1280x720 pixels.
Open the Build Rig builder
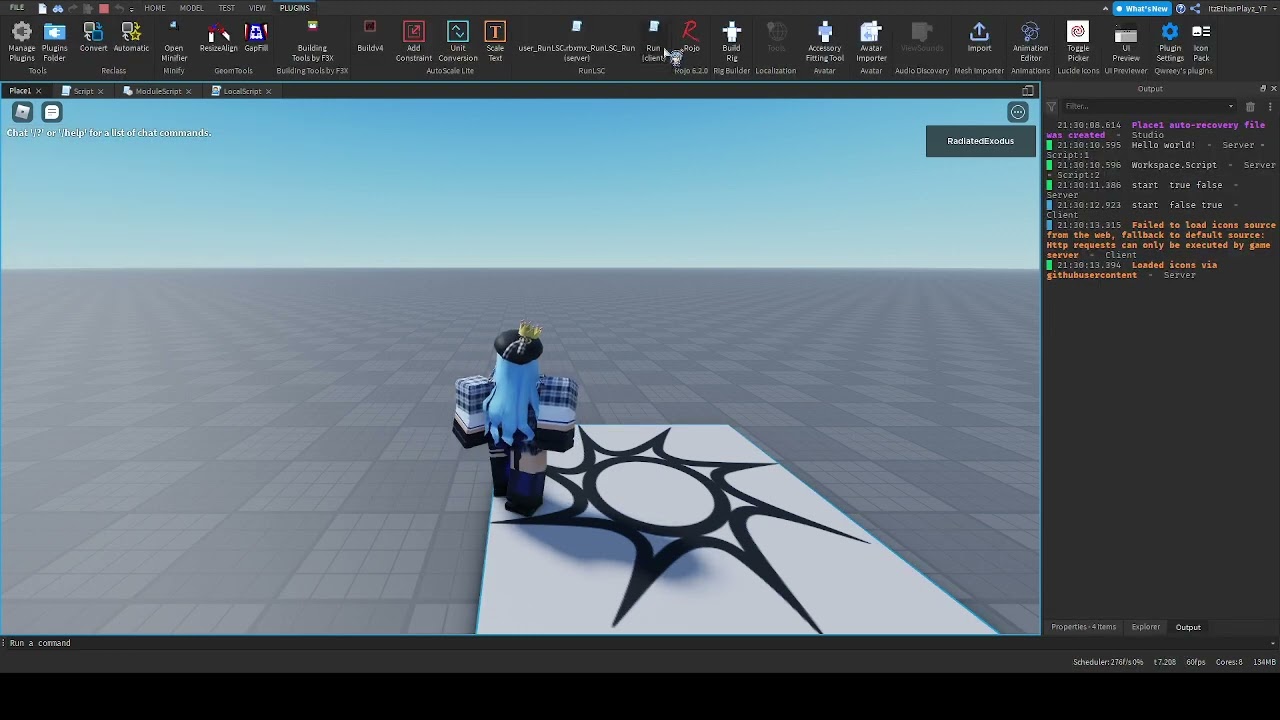[731, 42]
